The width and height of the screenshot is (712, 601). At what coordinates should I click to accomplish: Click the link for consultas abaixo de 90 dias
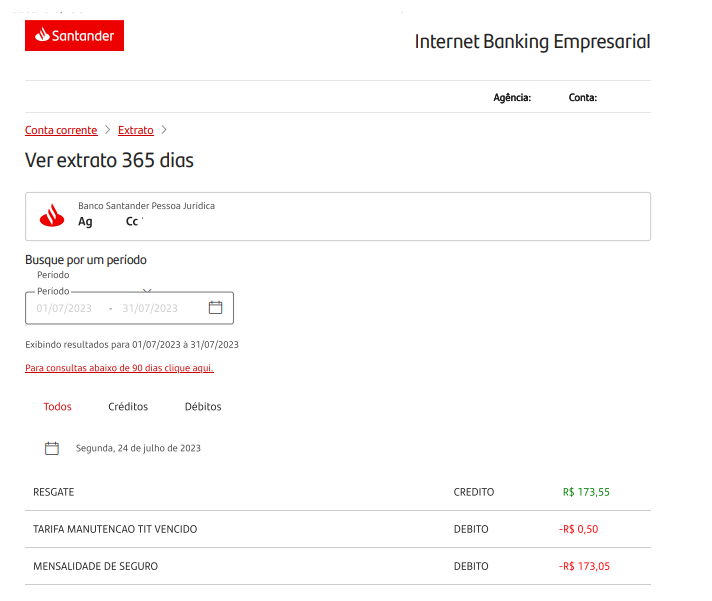119,368
